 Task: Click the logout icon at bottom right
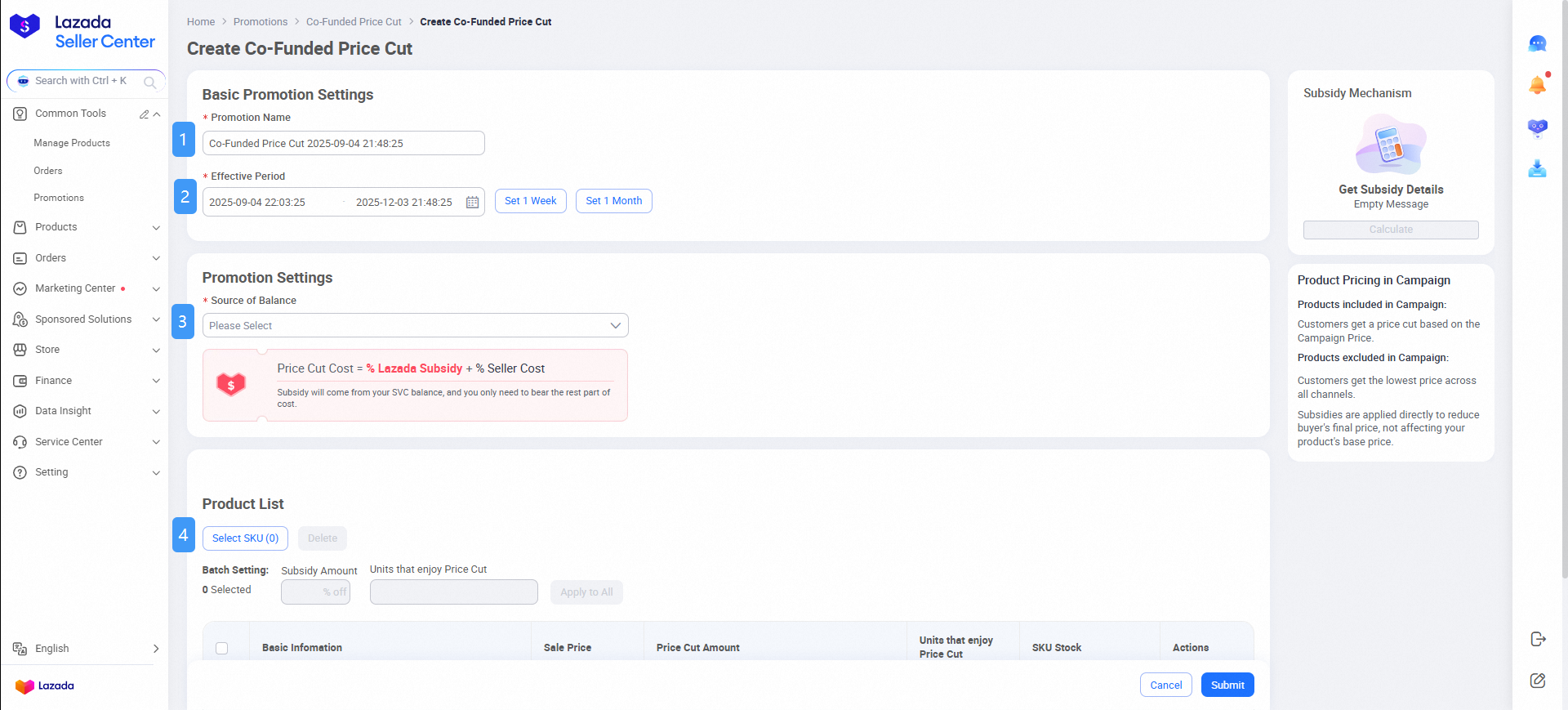[1538, 639]
